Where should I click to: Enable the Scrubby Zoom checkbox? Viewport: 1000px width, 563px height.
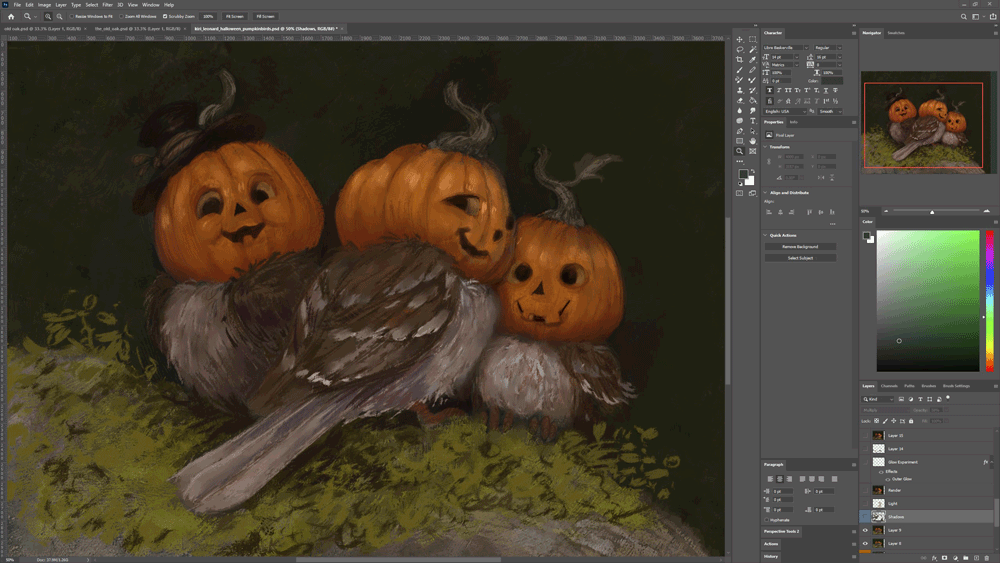(x=165, y=17)
